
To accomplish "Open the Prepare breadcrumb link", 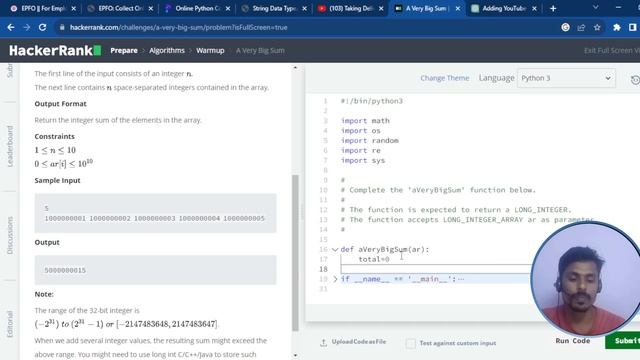I will [124, 51].
